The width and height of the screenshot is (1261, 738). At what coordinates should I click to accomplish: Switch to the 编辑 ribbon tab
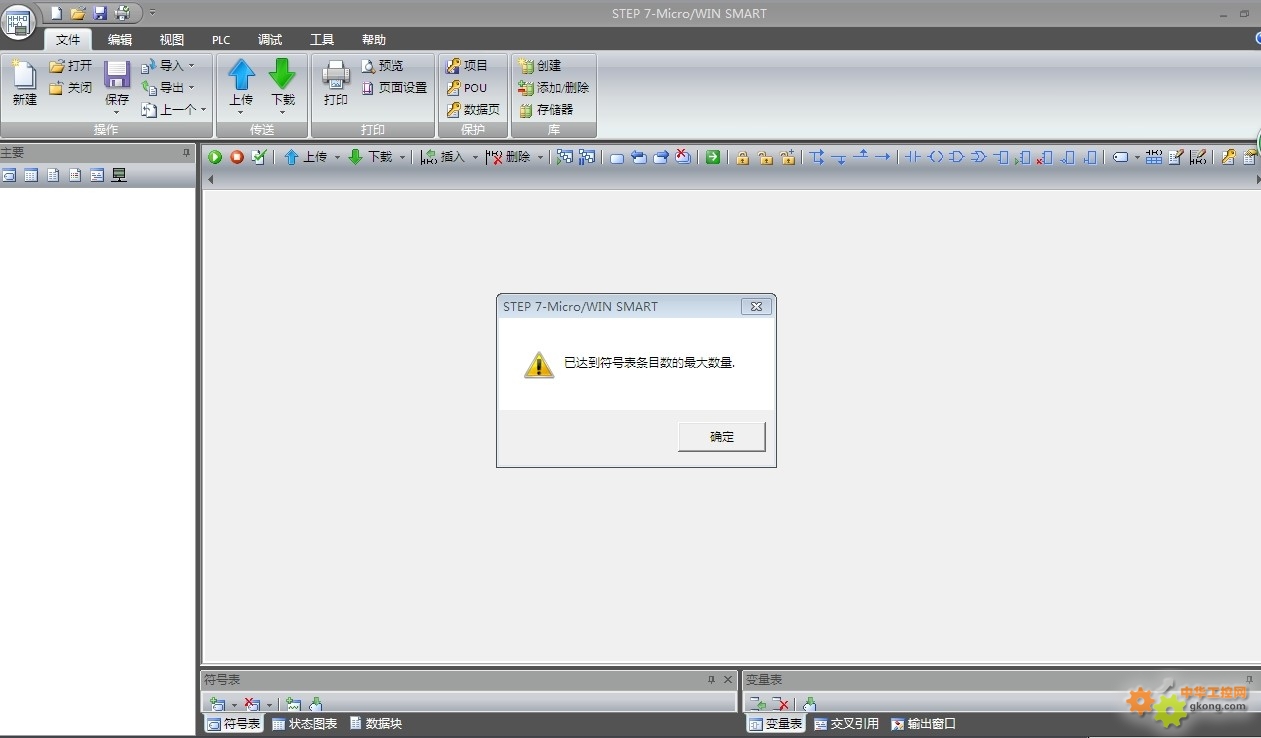click(x=120, y=40)
